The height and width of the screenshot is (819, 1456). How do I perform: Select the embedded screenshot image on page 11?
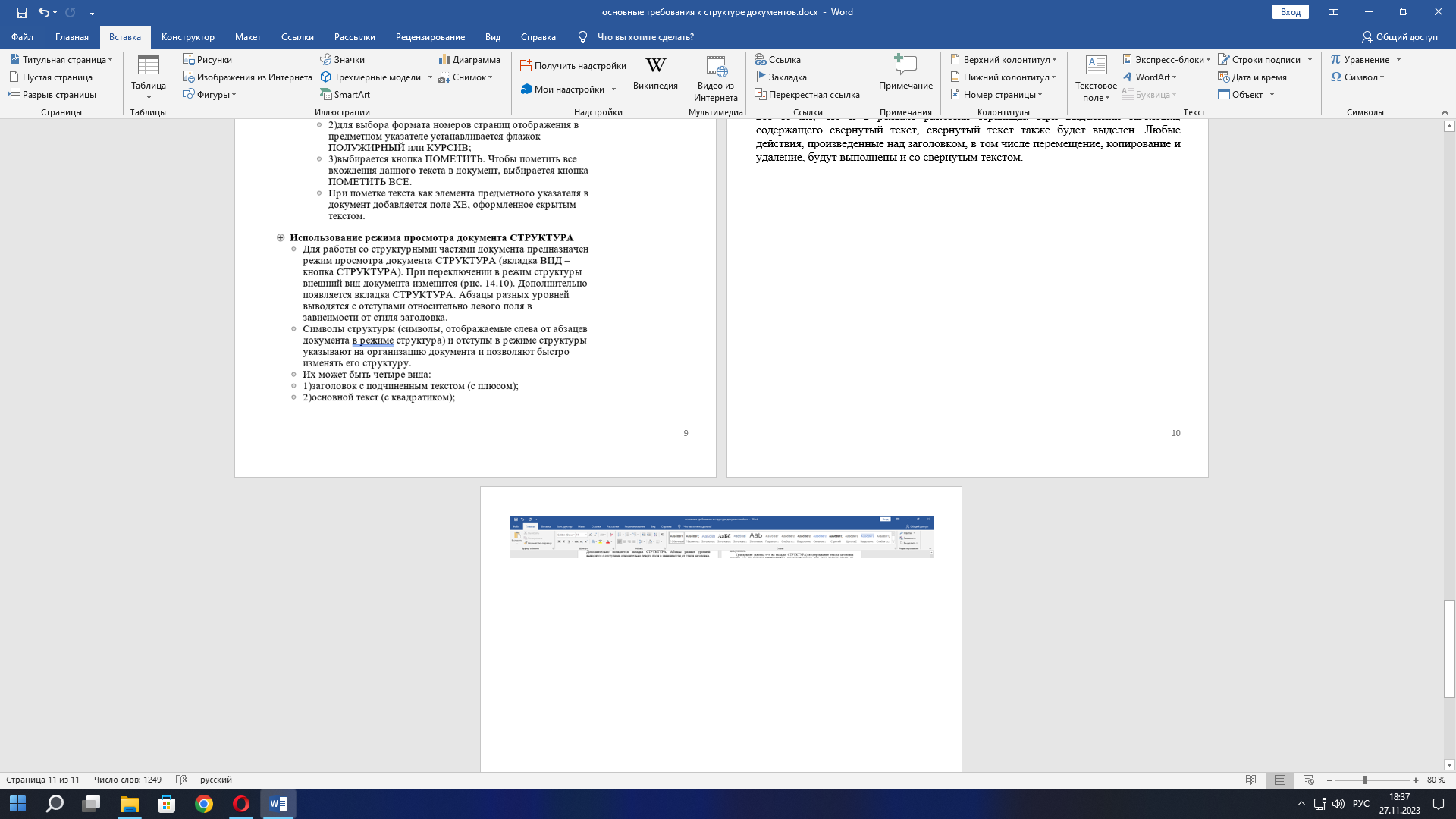[721, 537]
